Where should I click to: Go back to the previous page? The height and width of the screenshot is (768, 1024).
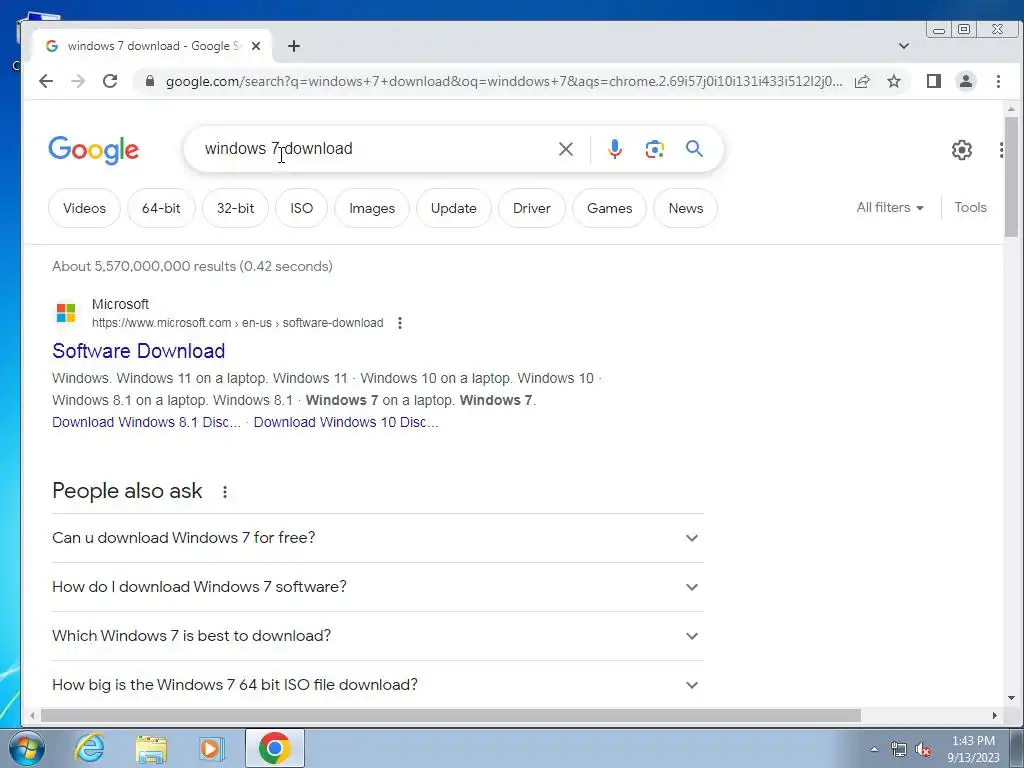[x=46, y=81]
